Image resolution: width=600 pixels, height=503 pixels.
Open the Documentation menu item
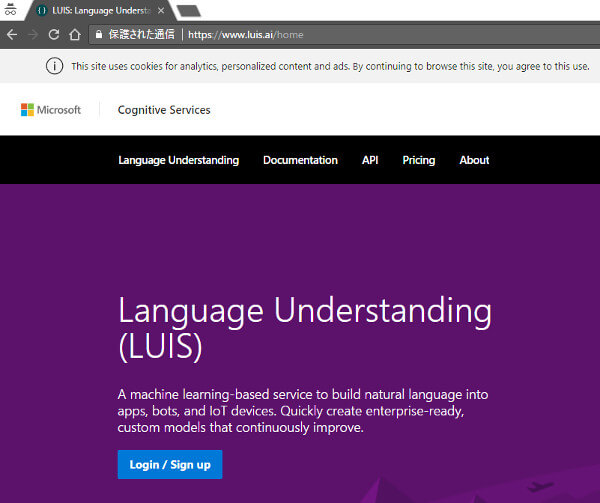300,160
